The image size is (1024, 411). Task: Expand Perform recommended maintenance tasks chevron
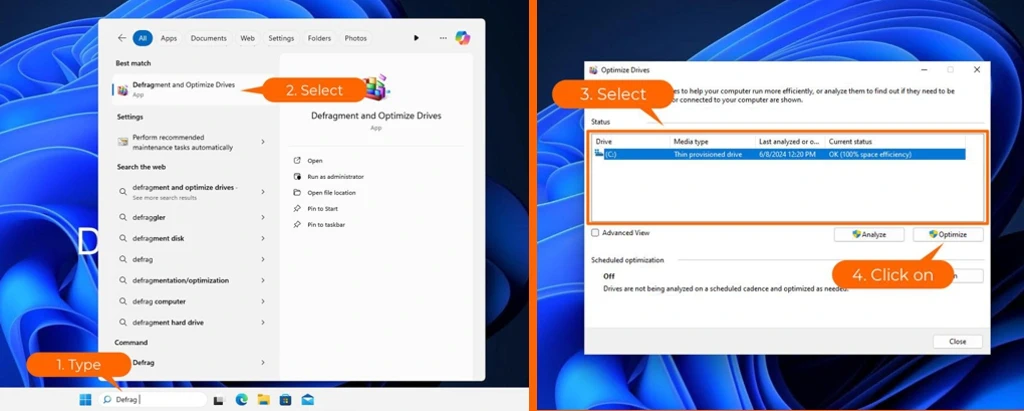(263, 142)
